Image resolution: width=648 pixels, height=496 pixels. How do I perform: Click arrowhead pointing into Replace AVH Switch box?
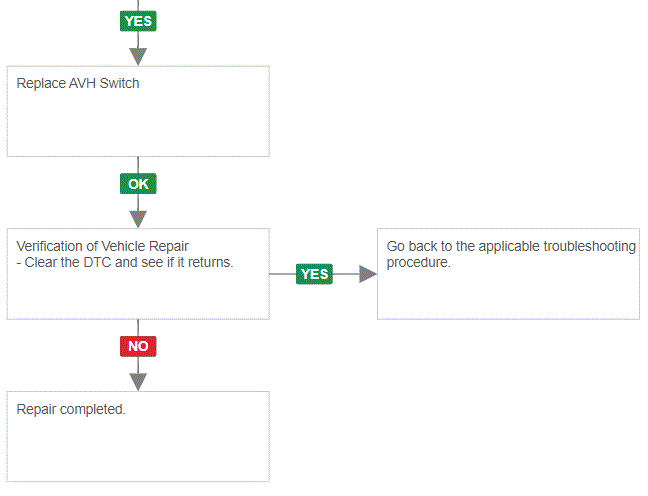click(x=138, y=57)
